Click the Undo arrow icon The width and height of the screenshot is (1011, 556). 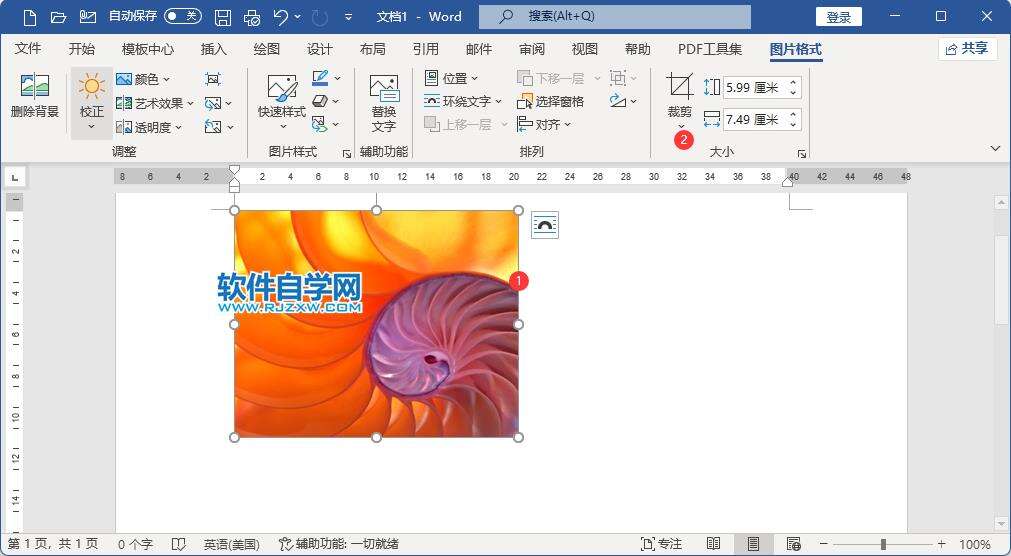point(280,17)
